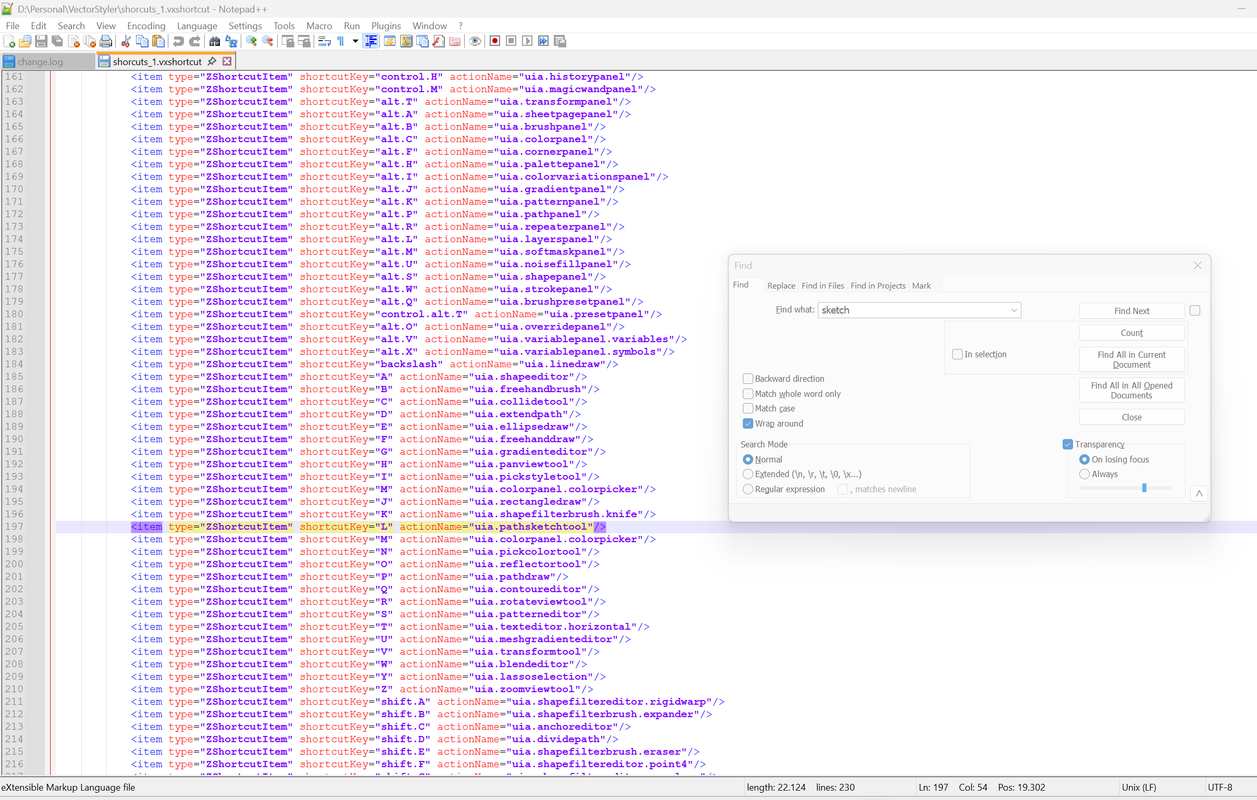
Task: Click the Redo arrow icon
Action: click(x=196, y=41)
